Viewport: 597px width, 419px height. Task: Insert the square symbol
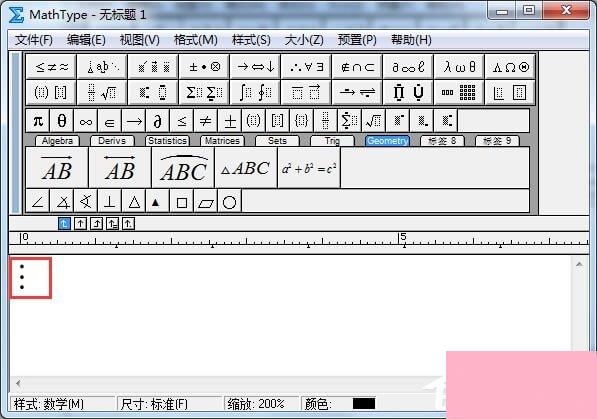[x=182, y=202]
